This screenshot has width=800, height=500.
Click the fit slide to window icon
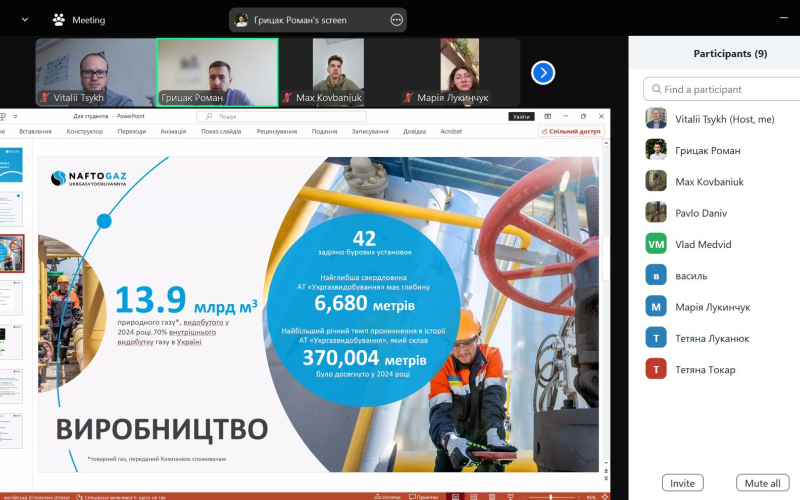605,496
